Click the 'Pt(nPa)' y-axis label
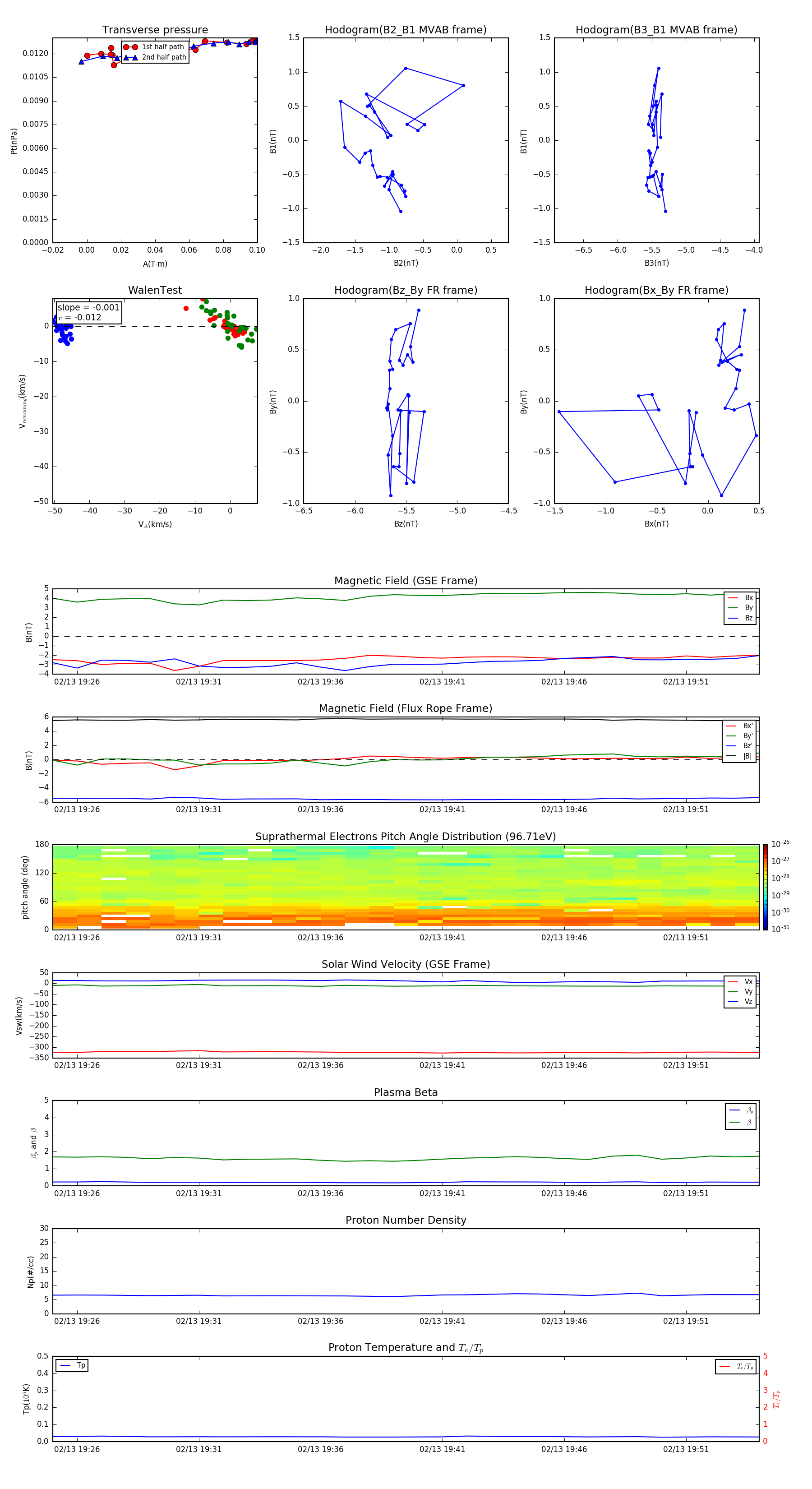 14,141
